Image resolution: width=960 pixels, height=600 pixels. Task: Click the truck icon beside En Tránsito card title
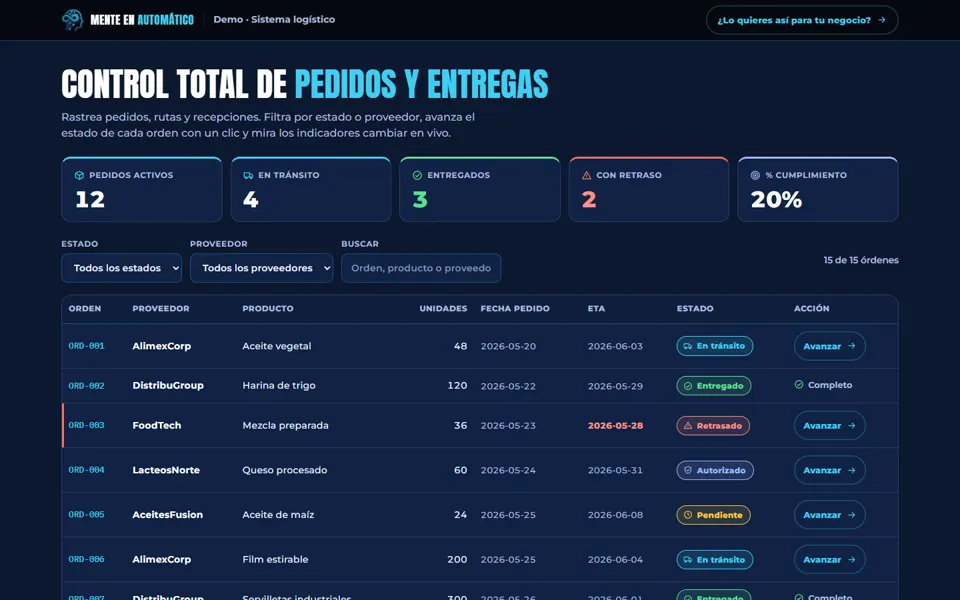coord(248,175)
